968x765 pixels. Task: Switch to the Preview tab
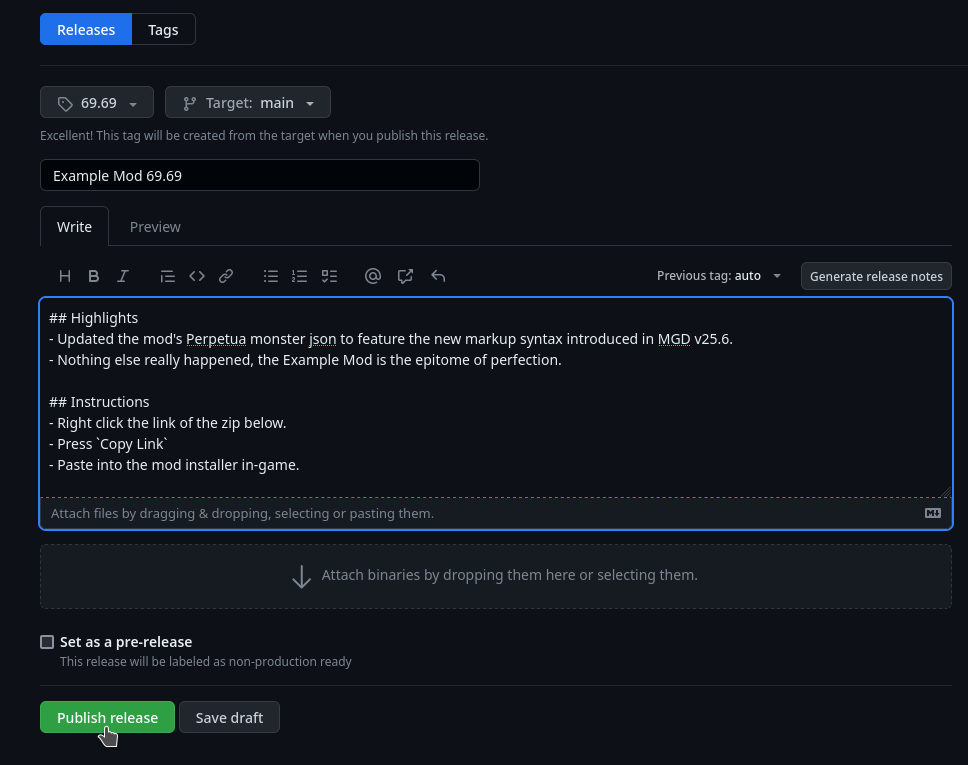tap(155, 227)
